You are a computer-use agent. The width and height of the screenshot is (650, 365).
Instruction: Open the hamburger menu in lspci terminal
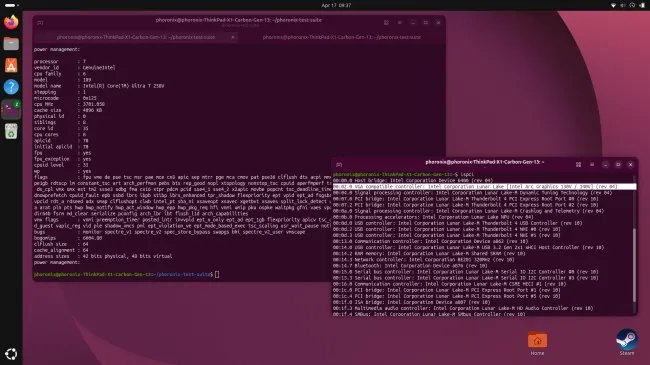[x=592, y=165]
